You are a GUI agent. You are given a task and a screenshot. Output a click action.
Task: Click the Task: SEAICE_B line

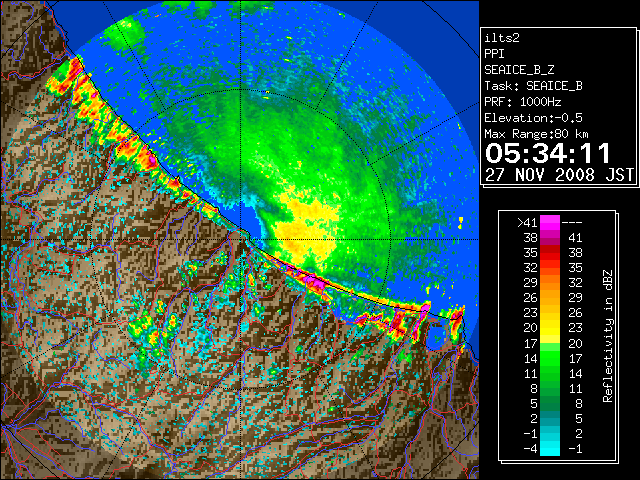point(533,86)
